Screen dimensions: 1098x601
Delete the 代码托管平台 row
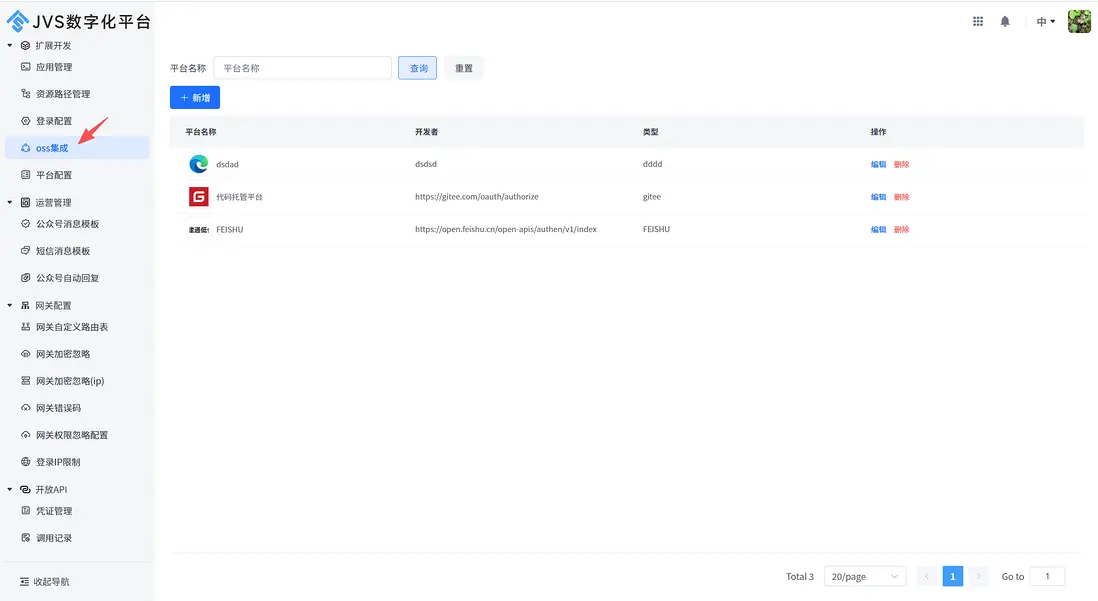(x=901, y=197)
